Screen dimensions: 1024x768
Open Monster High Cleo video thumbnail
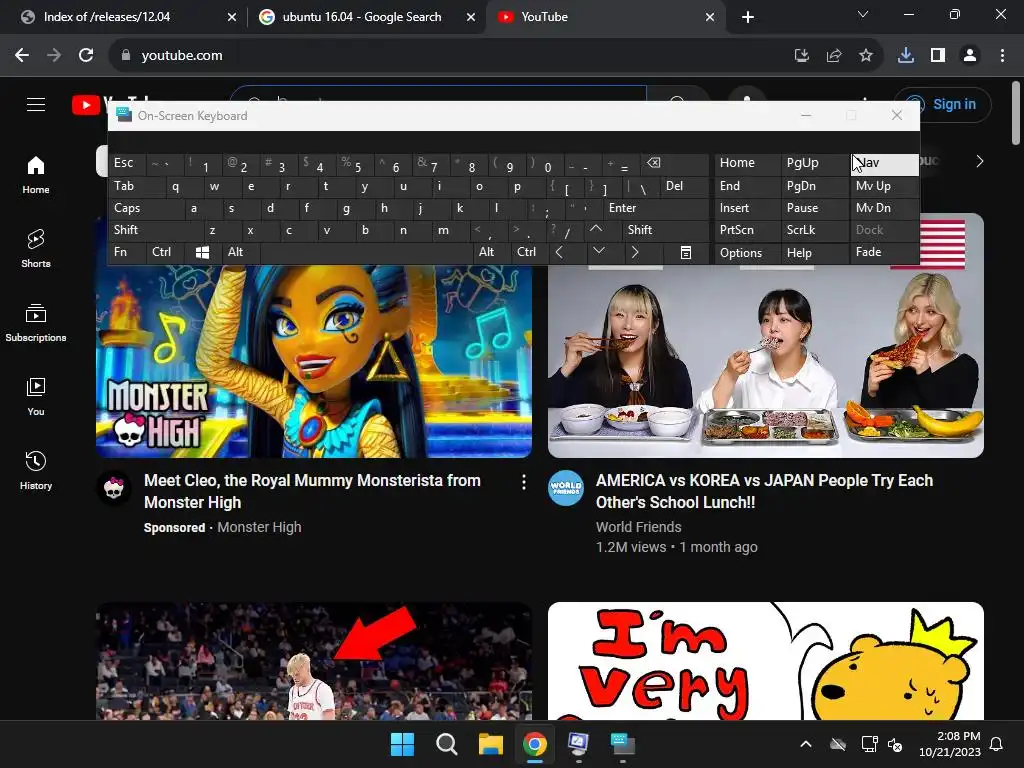(x=314, y=360)
